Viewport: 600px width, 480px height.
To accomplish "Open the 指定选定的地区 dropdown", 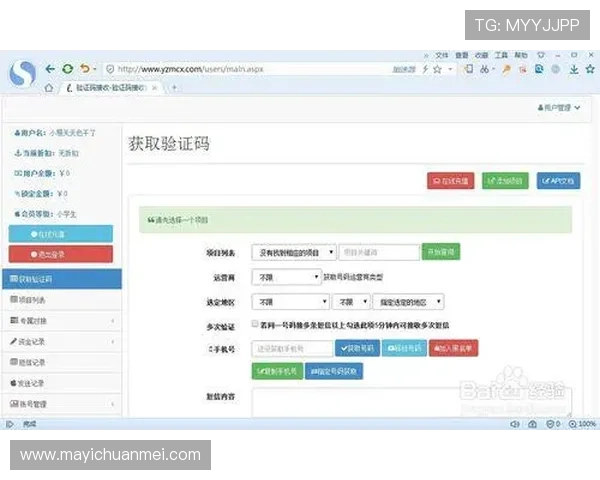I will (x=408, y=302).
